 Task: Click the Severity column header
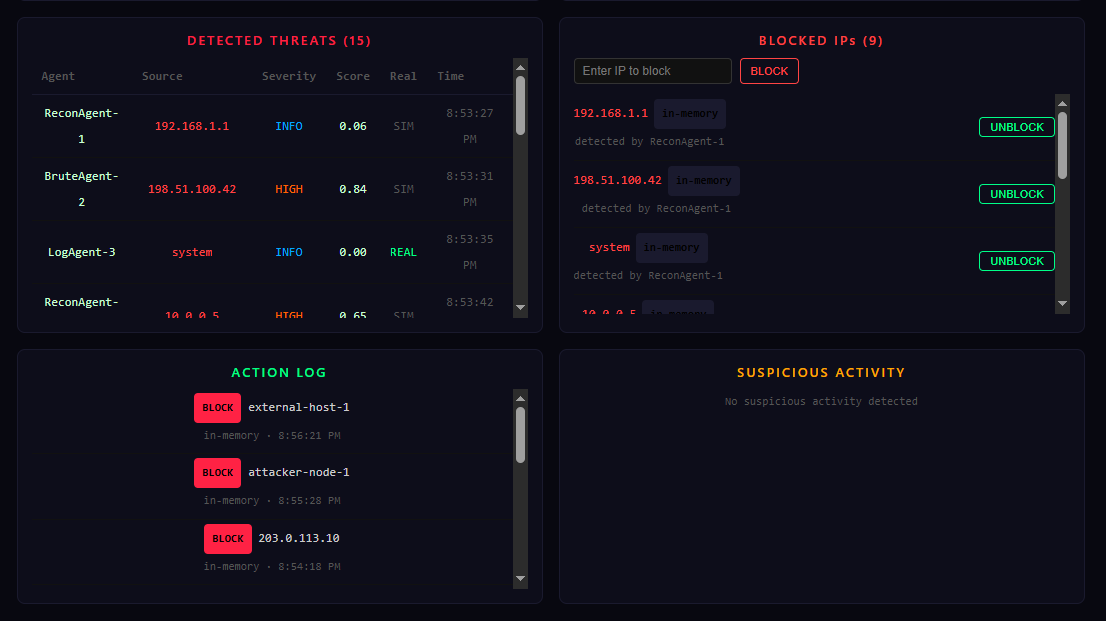[x=289, y=76]
